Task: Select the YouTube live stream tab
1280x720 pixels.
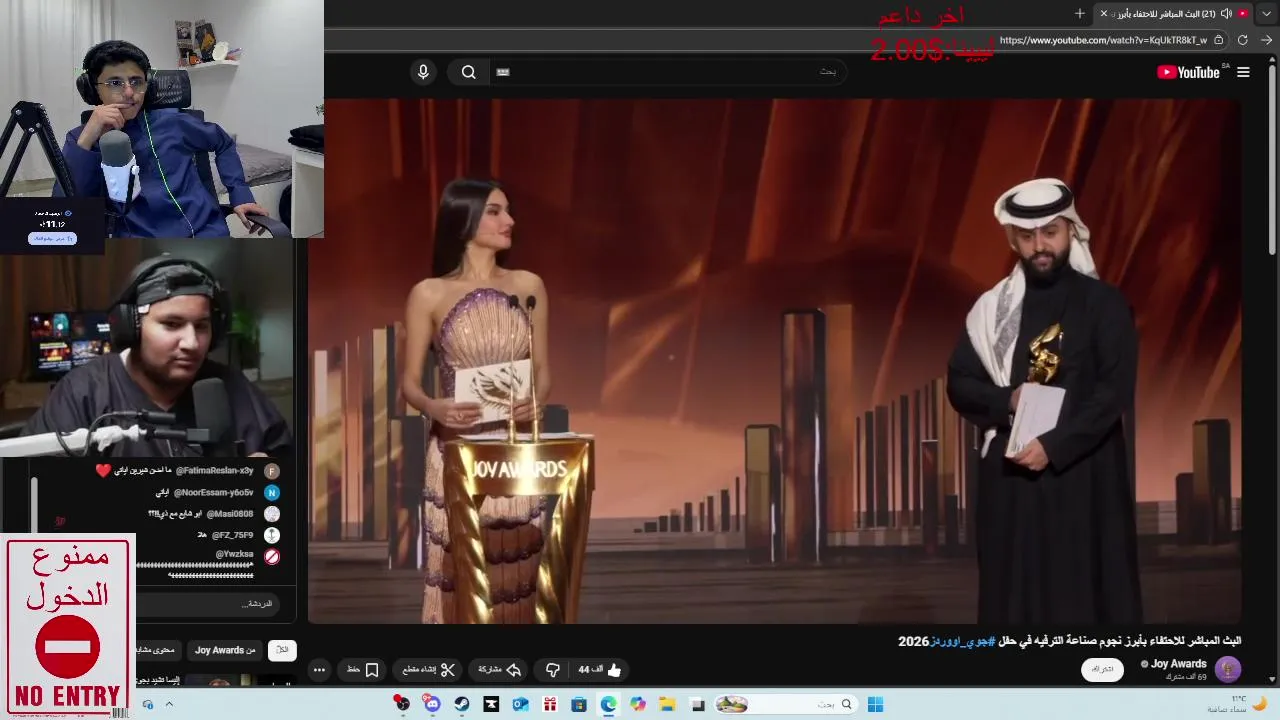Action: 1174,13
